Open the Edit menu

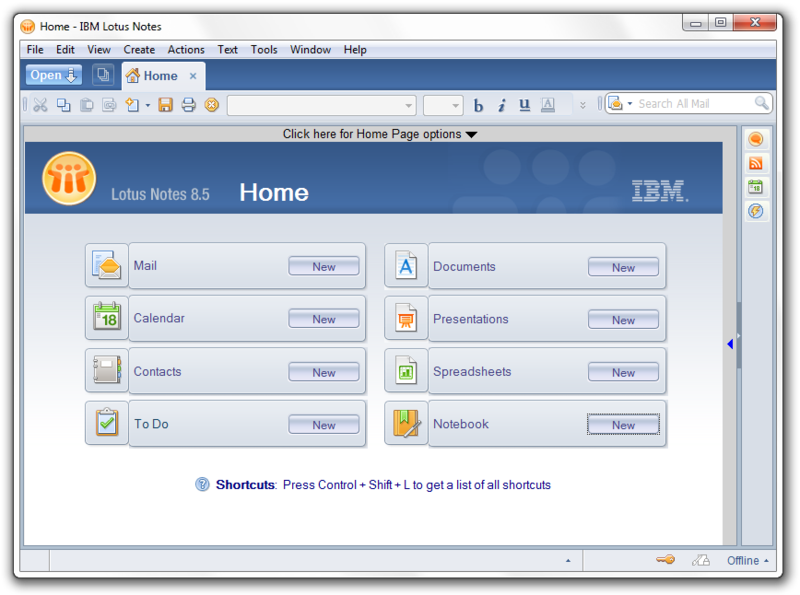[x=65, y=49]
